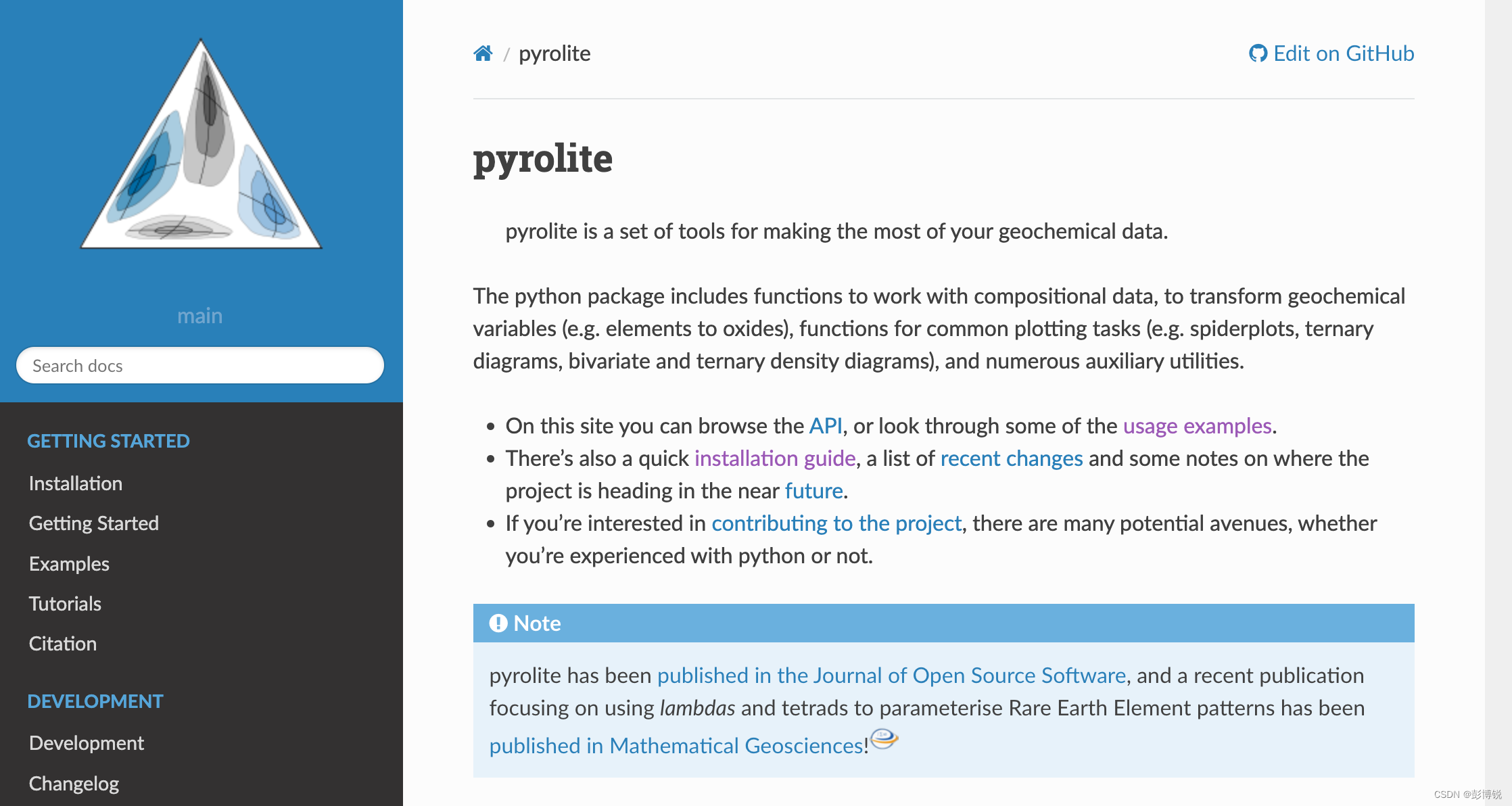Click the home breadcrumb icon

coord(483,53)
